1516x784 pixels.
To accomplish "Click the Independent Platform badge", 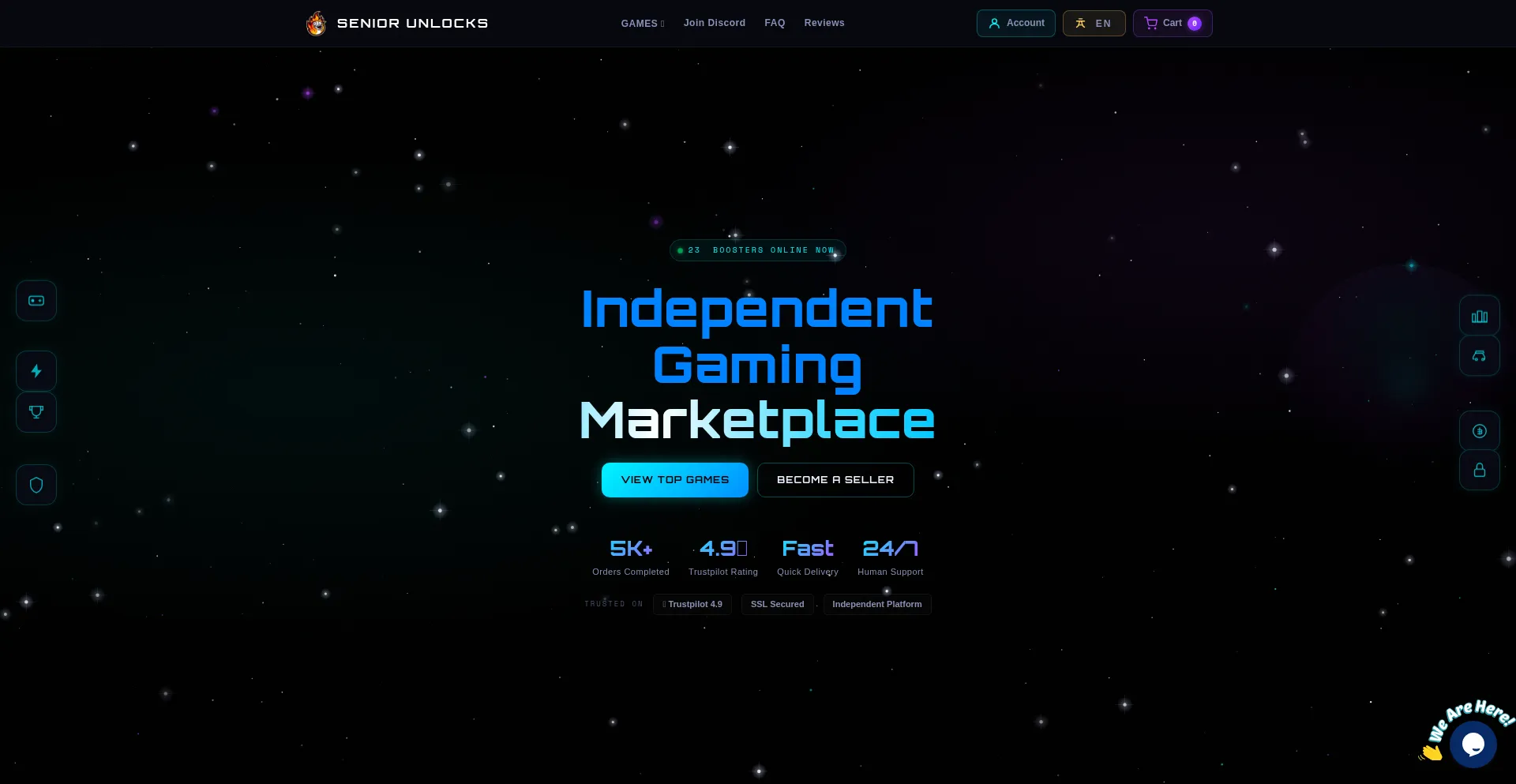I will click(x=877, y=604).
